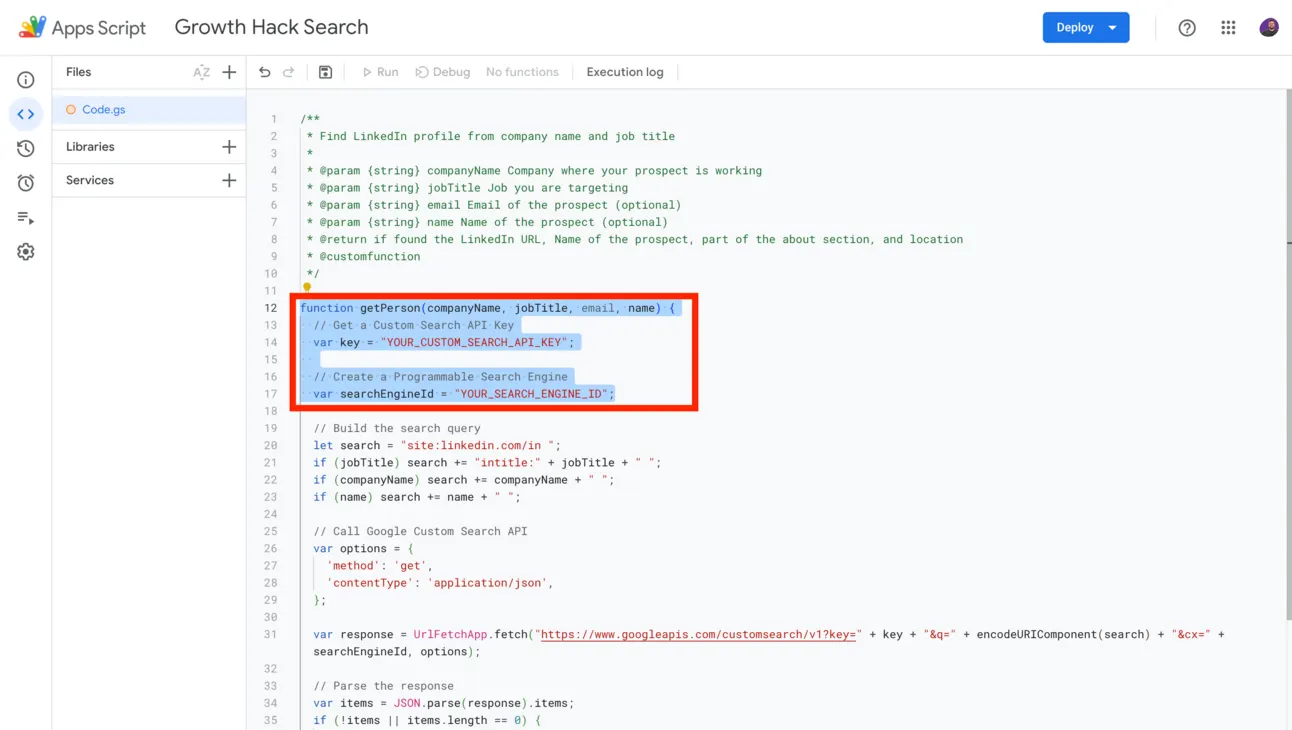
Task: Open the googleapis customsearch URL link
Action: tap(698, 634)
